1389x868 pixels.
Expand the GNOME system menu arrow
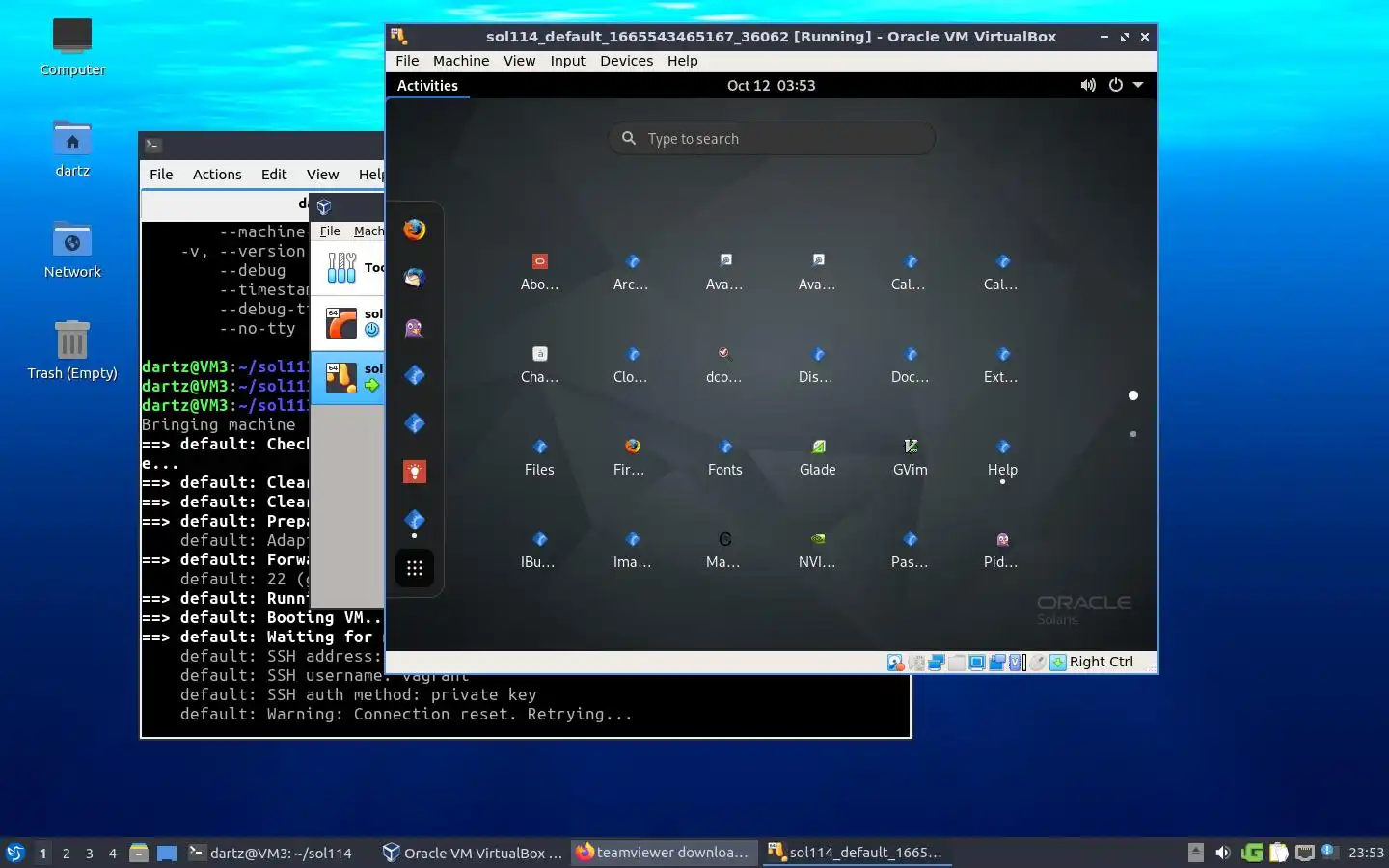(x=1138, y=85)
